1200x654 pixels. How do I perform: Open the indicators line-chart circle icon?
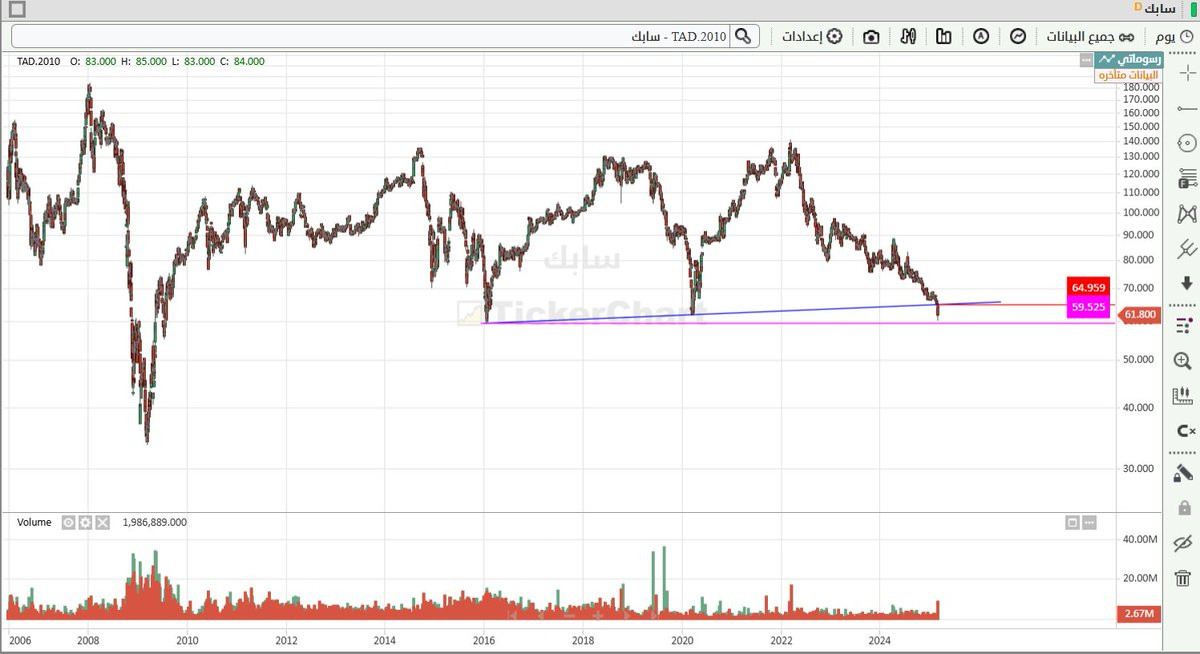[x=1018, y=37]
